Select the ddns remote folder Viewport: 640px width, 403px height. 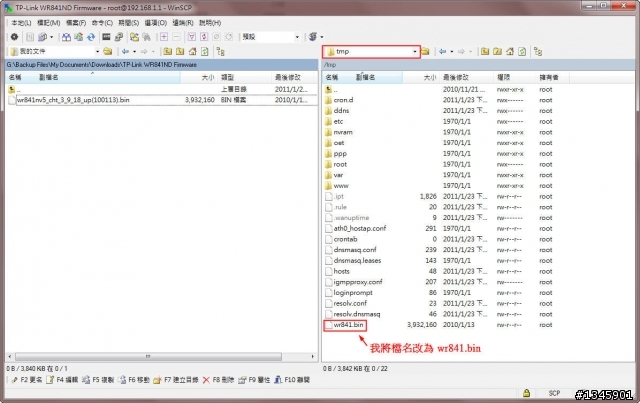pos(341,111)
